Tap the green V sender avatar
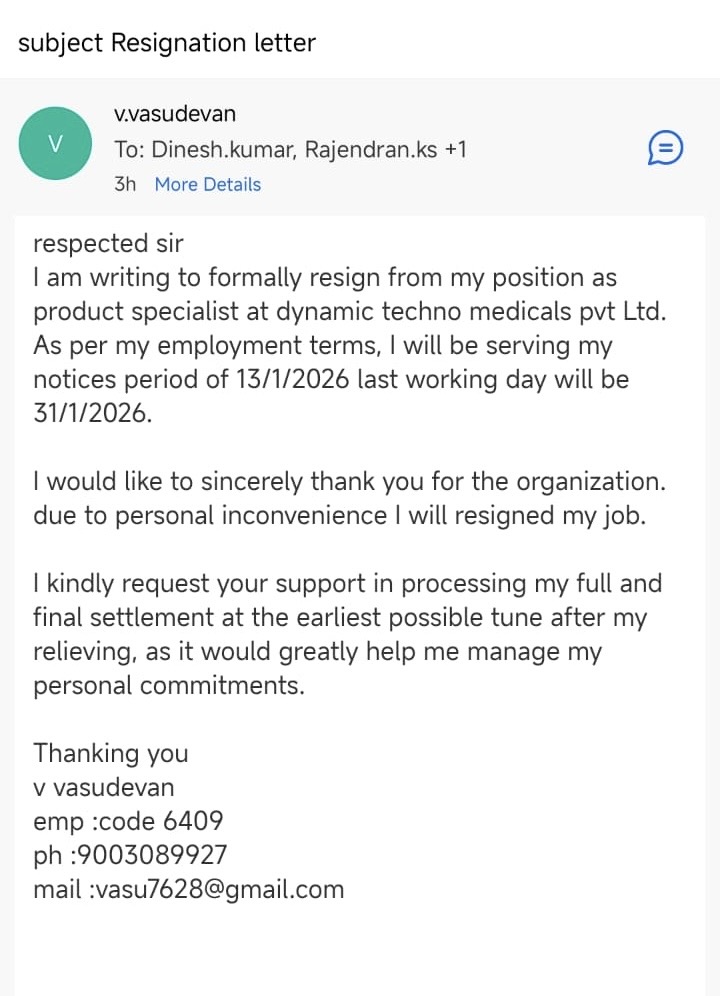This screenshot has width=720, height=996. coord(56,144)
